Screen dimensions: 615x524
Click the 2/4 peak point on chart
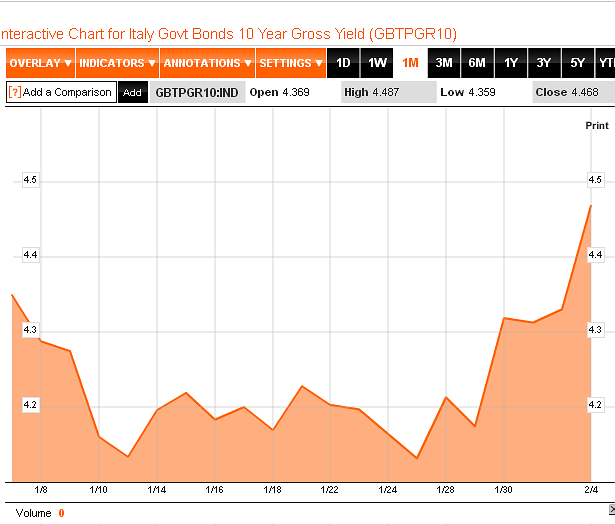(x=591, y=205)
